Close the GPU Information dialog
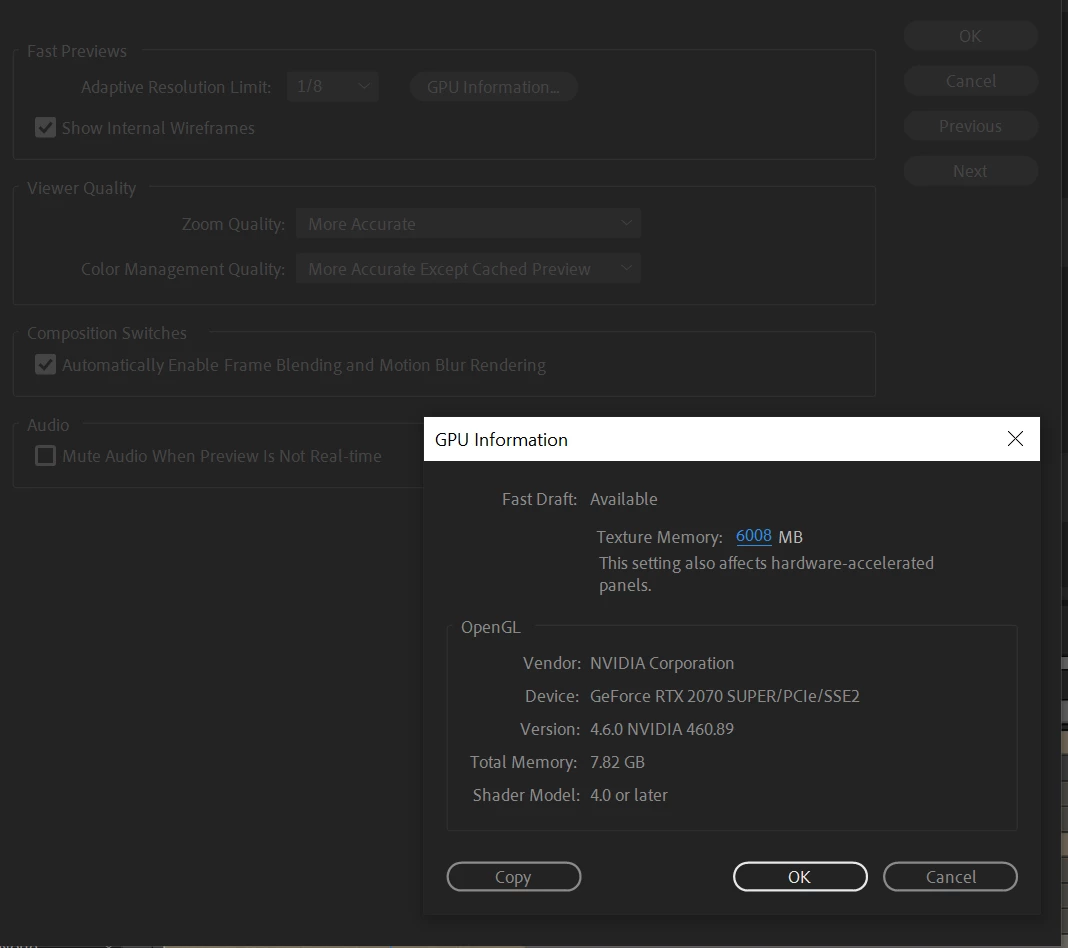This screenshot has width=1068, height=948. click(1015, 439)
